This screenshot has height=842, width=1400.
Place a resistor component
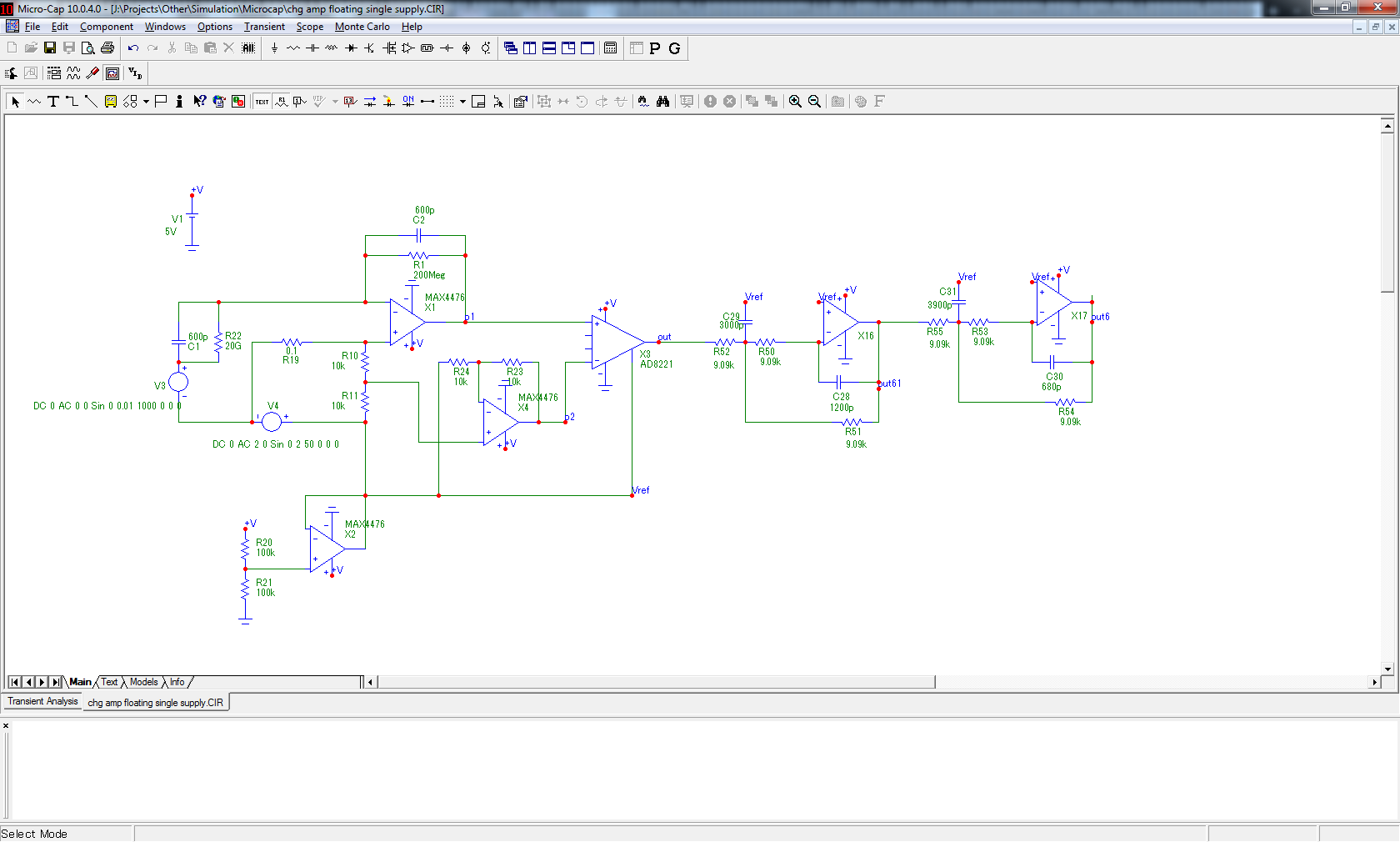[x=293, y=48]
